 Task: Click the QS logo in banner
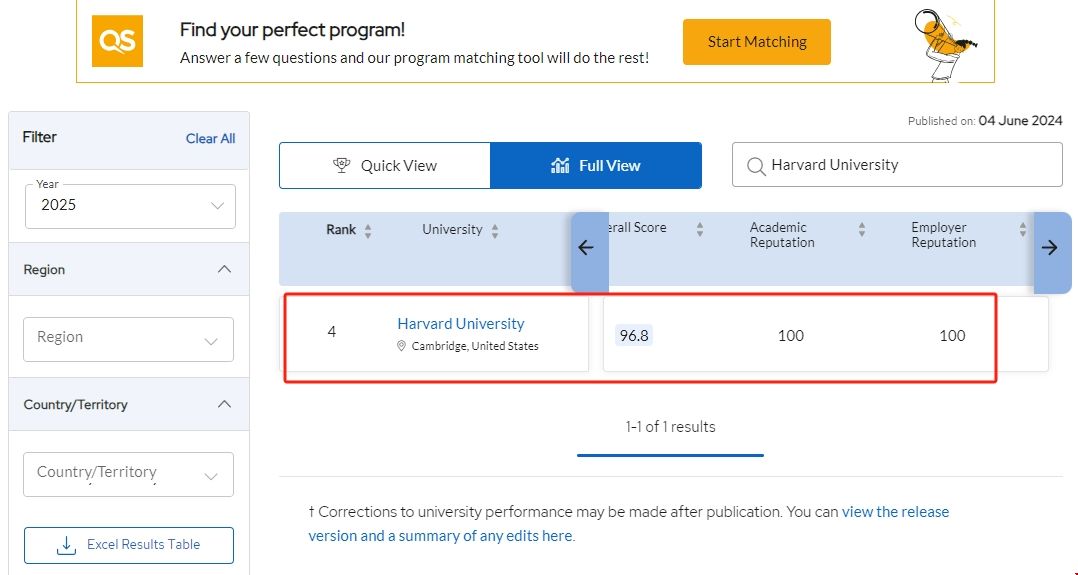117,42
